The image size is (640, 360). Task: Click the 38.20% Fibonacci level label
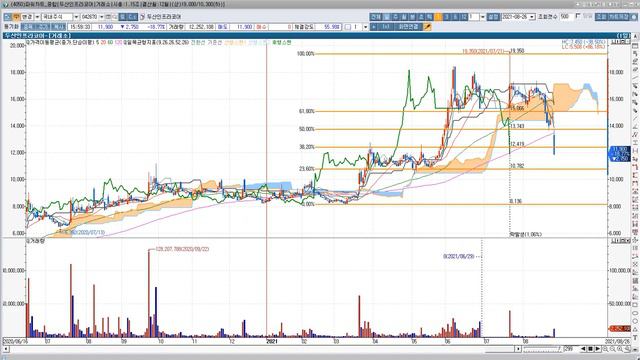click(307, 147)
